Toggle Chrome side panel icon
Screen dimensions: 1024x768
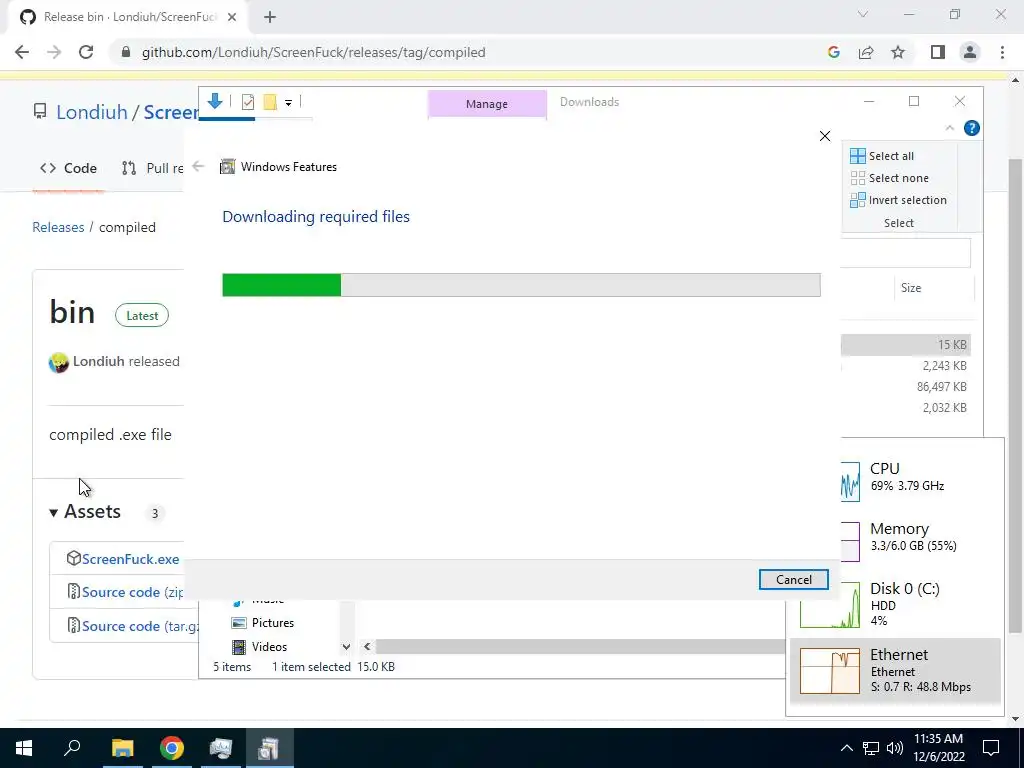pos(938,52)
